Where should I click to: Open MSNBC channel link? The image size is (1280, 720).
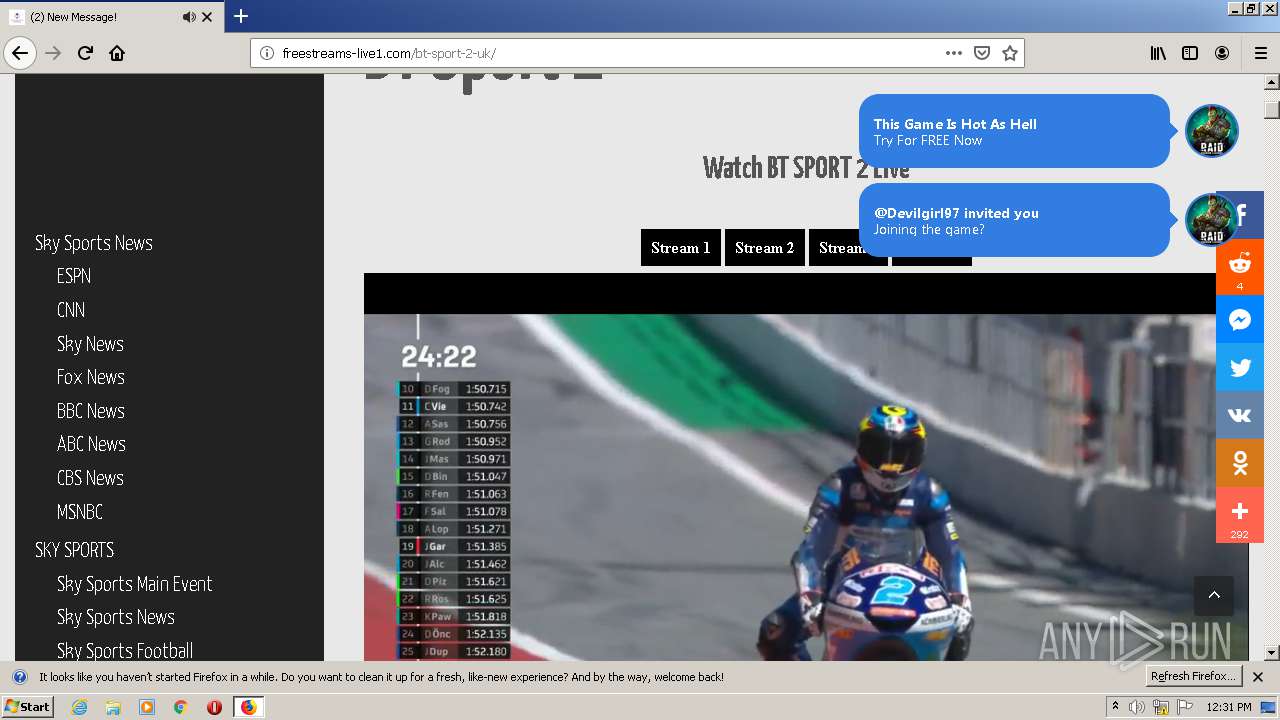(x=80, y=512)
